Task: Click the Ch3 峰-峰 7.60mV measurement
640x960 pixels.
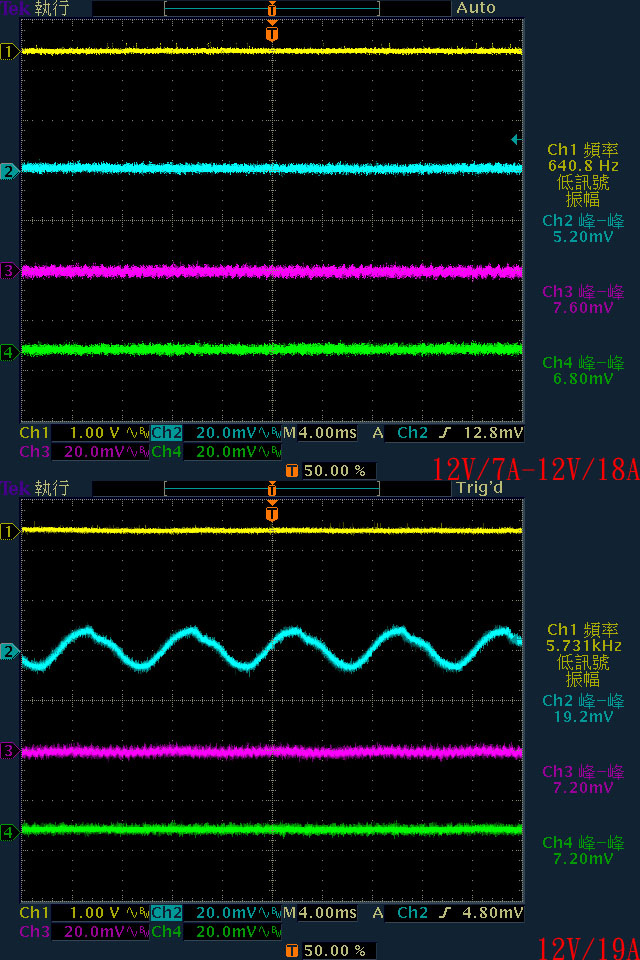Action: point(583,299)
